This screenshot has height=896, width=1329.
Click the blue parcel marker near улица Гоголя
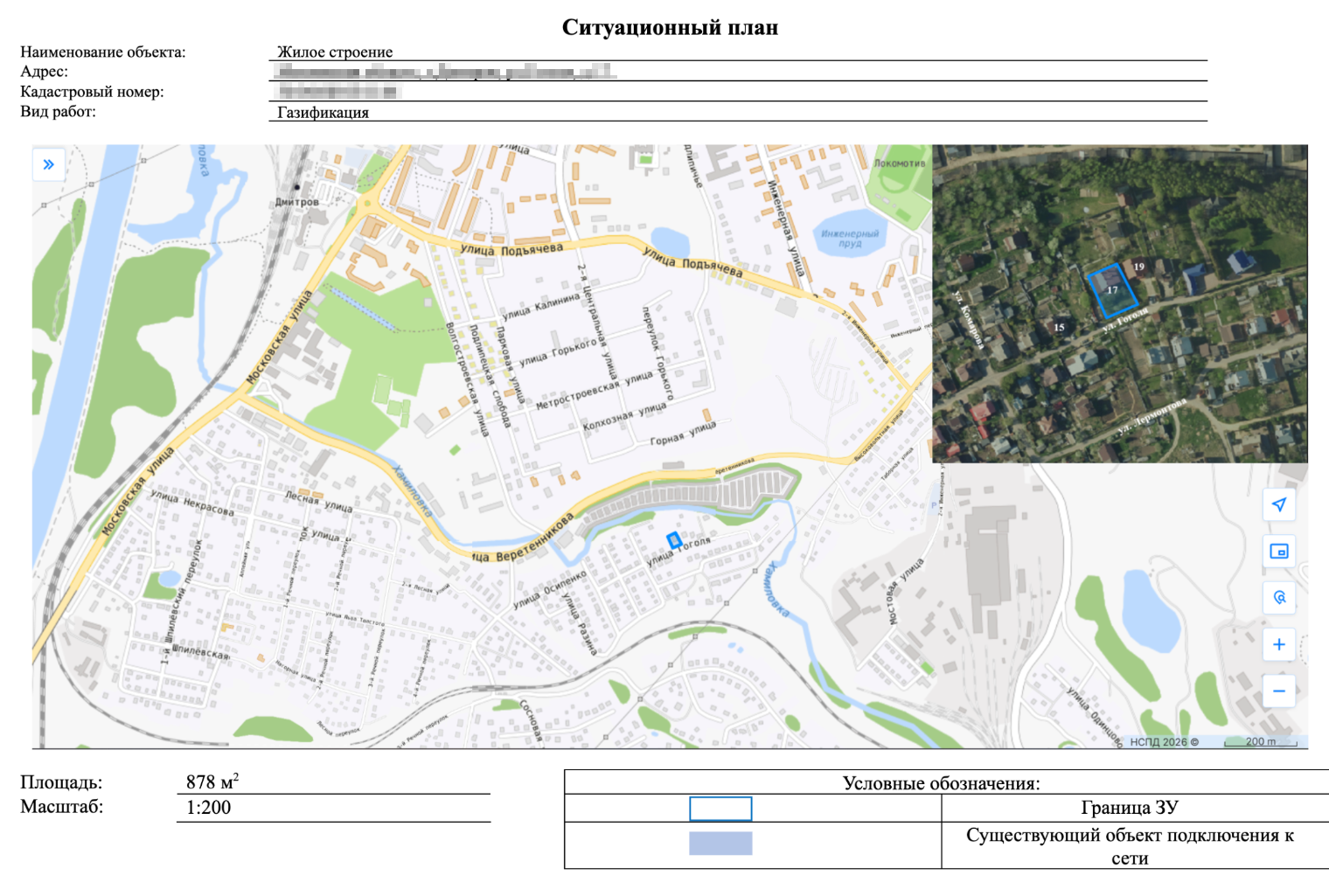(674, 541)
